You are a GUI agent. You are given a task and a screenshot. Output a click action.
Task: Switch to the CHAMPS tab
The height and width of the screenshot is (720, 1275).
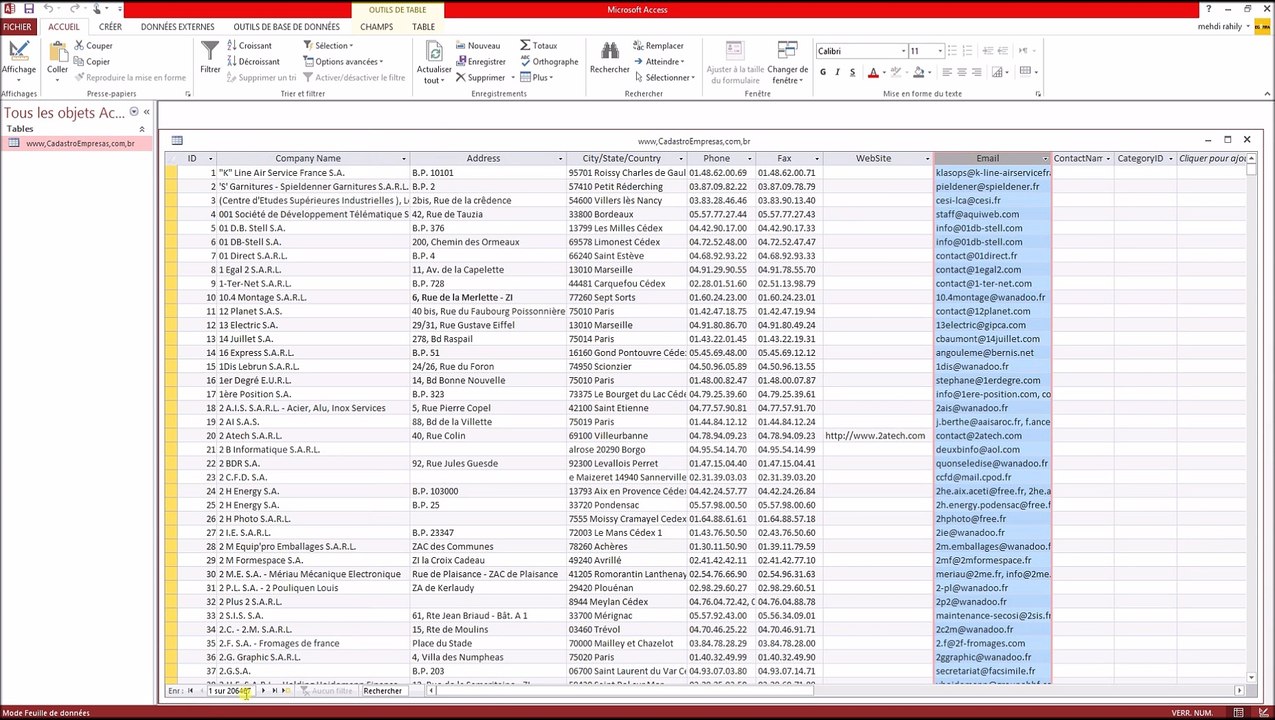[377, 27]
